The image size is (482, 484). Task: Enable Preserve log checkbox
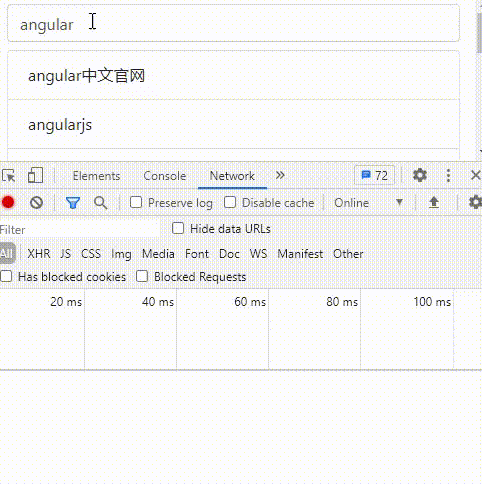point(136,202)
